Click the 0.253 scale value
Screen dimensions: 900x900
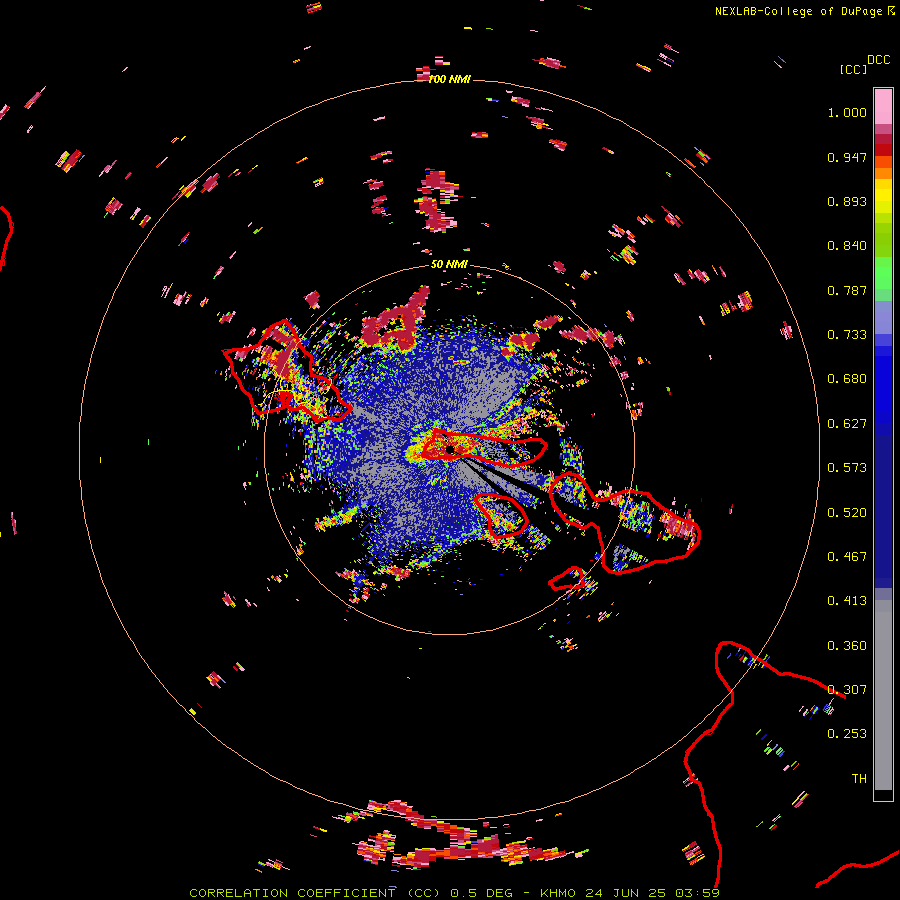click(847, 734)
